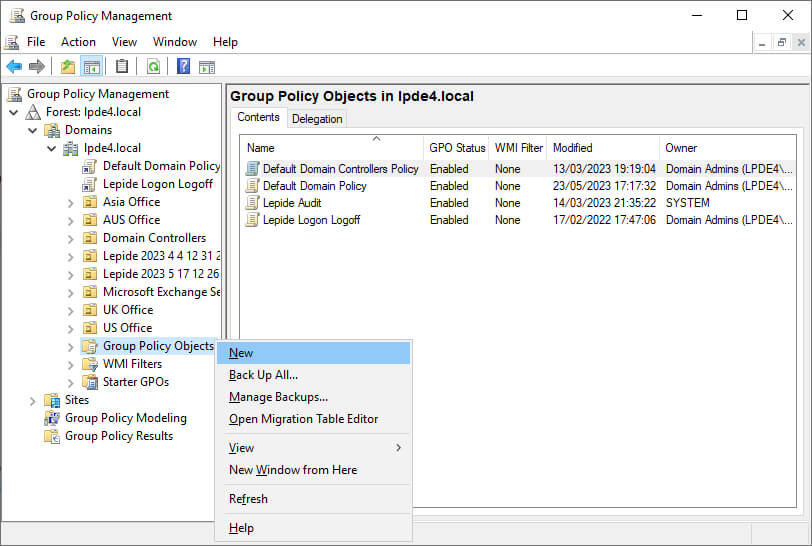The image size is (812, 546).
Task: Switch to the Delegation tab
Action: pyautogui.click(x=317, y=119)
